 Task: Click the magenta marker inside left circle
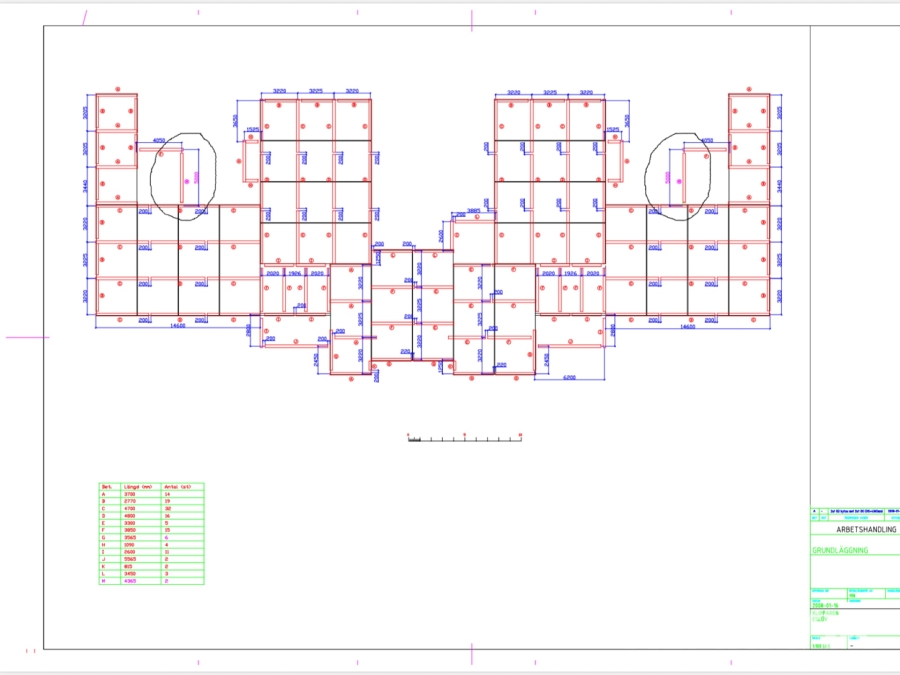(x=186, y=181)
